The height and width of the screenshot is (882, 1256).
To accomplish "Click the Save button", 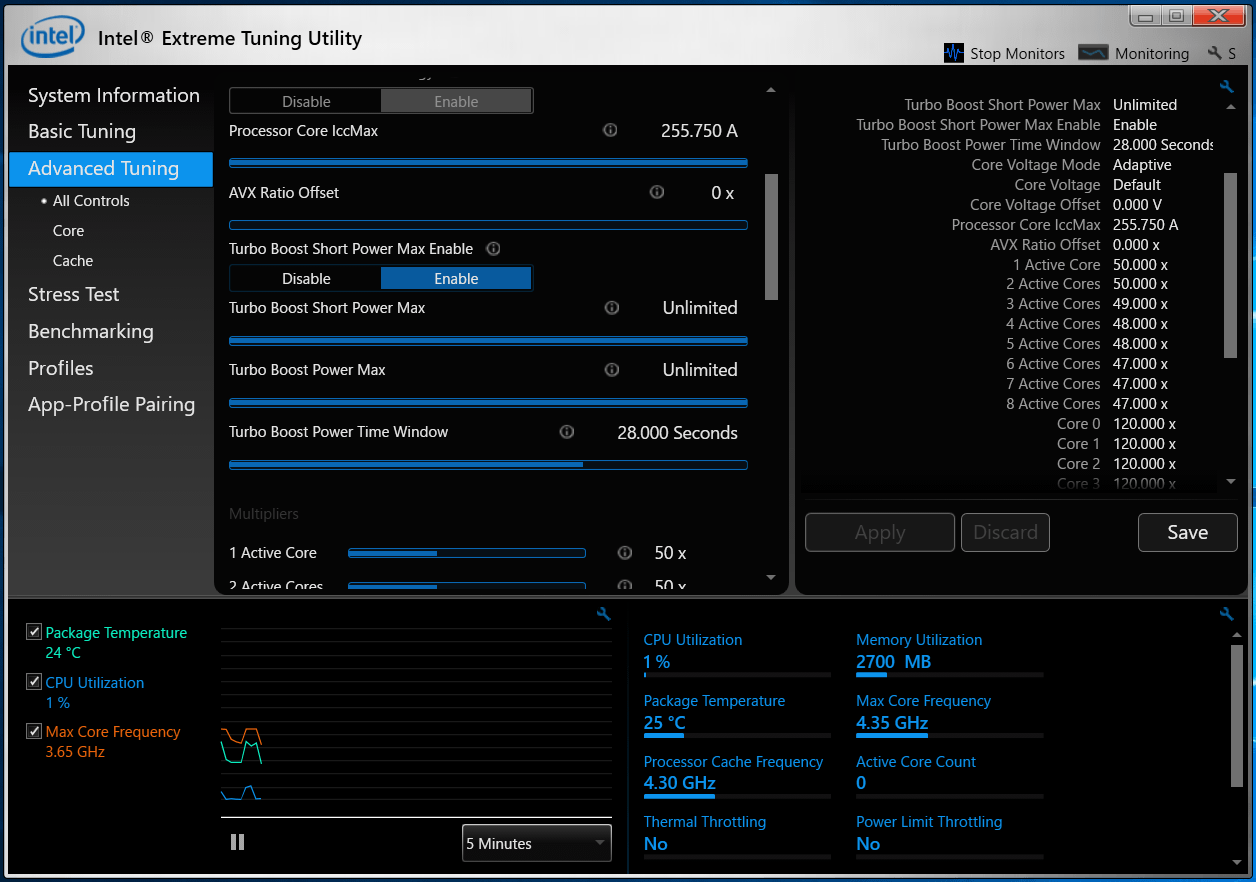I will click(1187, 532).
